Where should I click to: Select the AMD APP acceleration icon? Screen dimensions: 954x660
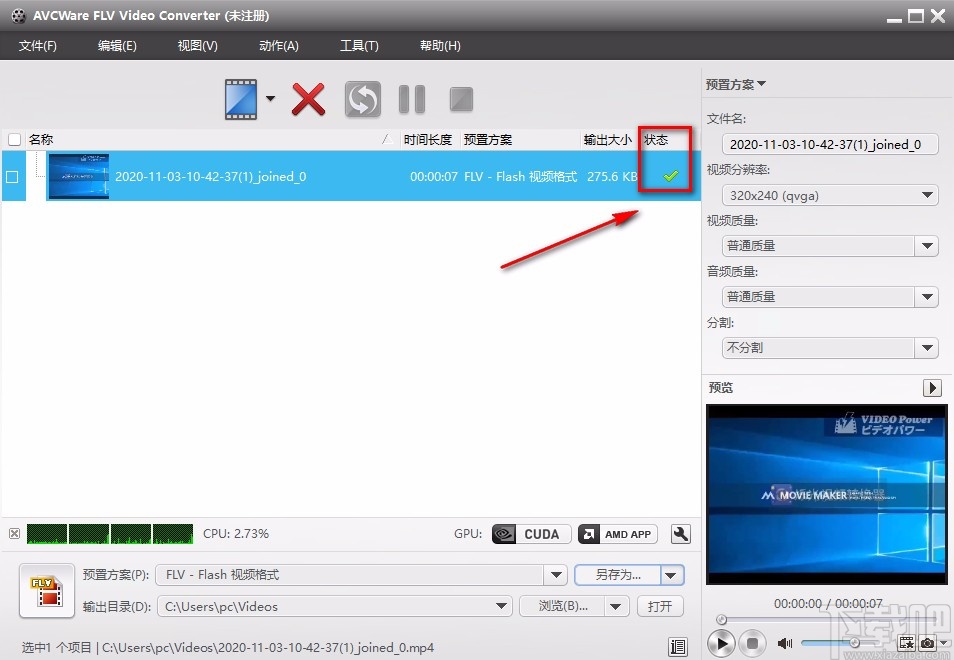tap(617, 534)
